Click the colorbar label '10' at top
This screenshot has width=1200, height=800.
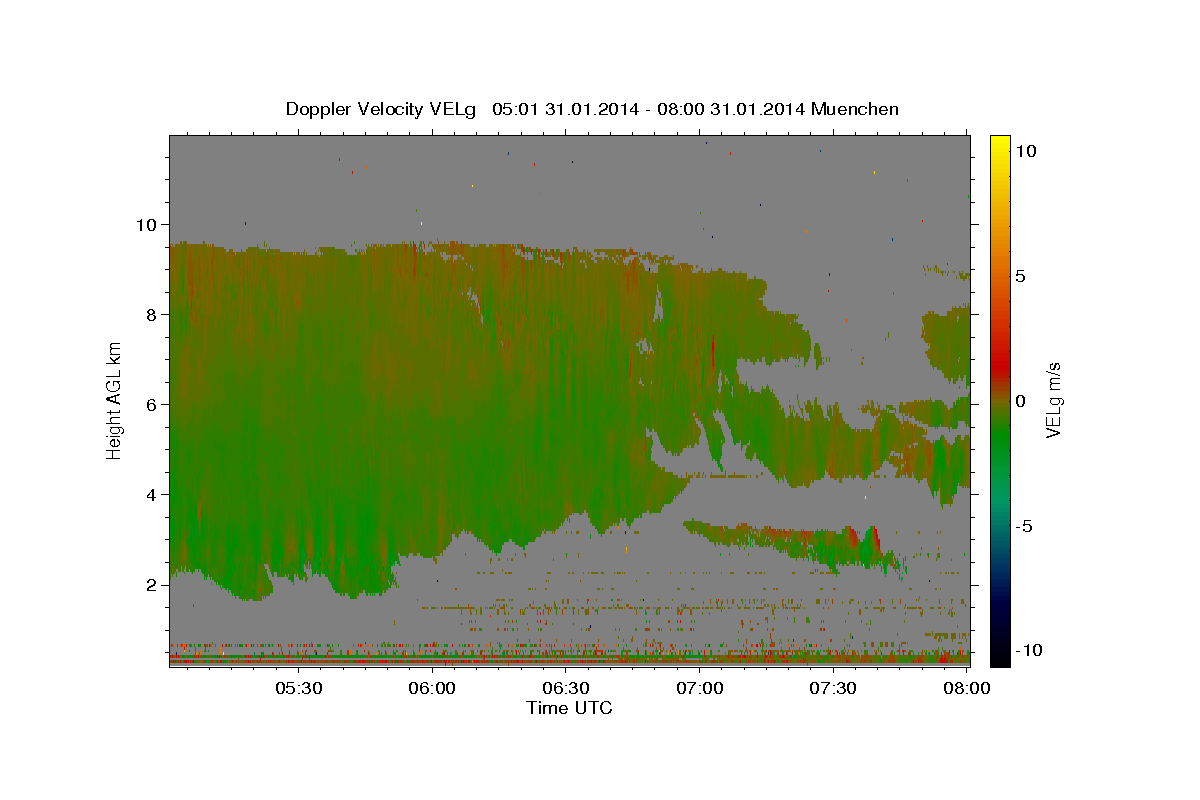[1026, 151]
